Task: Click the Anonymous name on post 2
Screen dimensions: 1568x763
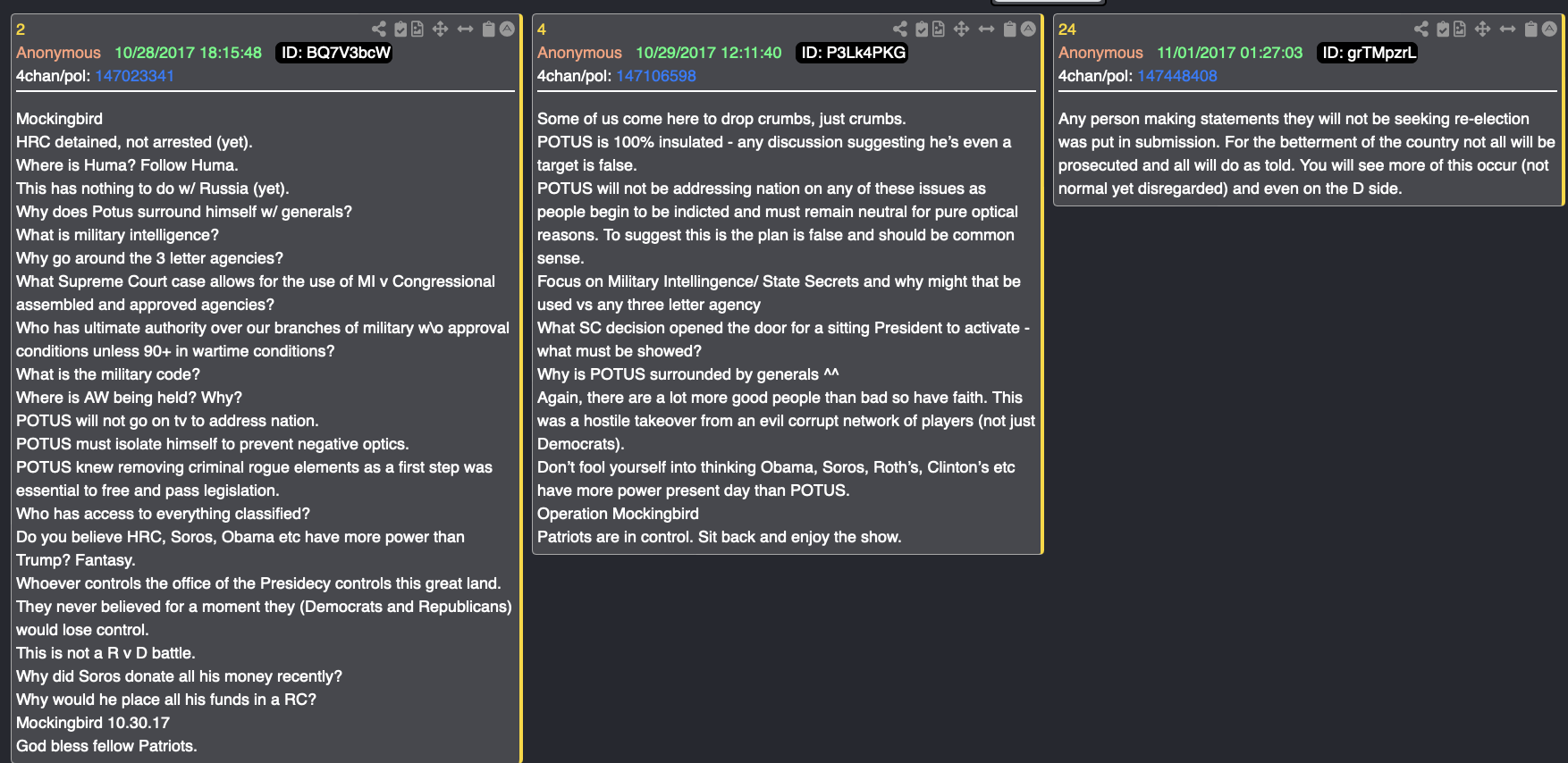Action: (58, 53)
